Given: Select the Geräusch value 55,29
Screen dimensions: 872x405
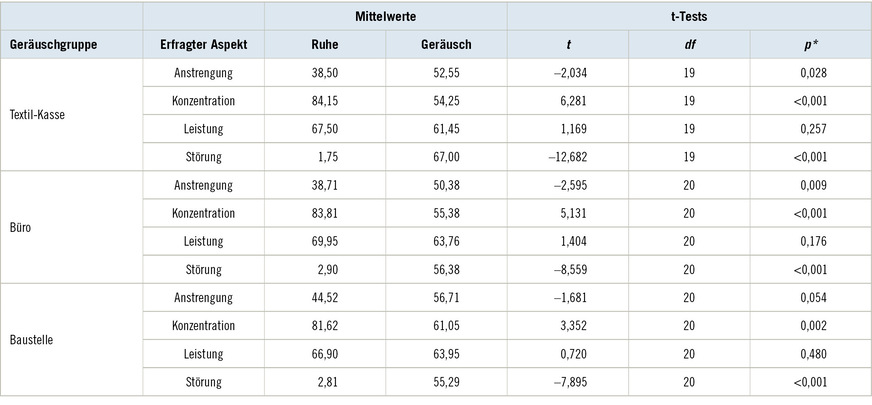Looking at the screenshot, I should click(x=445, y=381).
